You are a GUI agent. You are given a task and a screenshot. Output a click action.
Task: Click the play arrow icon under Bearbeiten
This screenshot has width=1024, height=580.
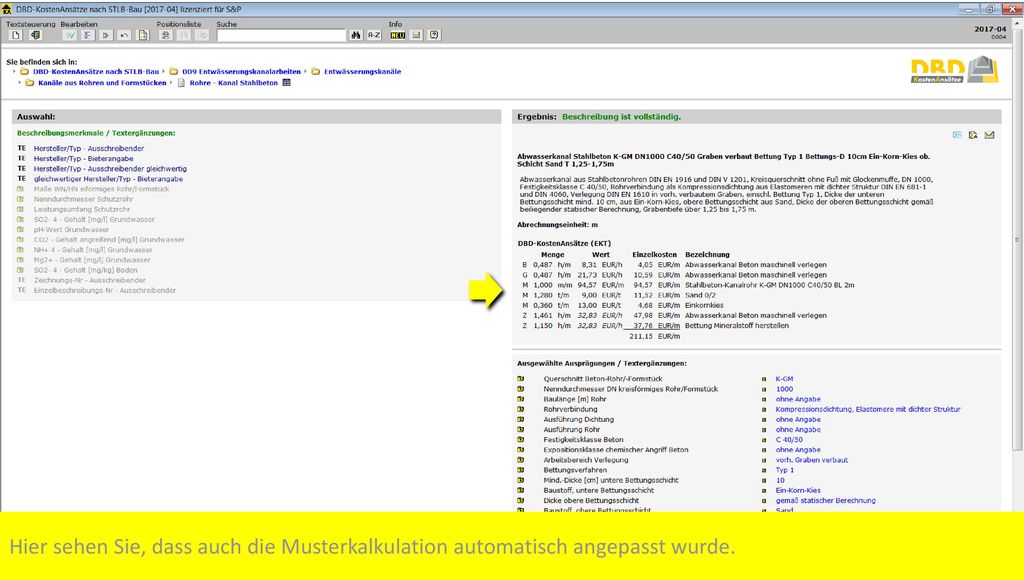(106, 35)
